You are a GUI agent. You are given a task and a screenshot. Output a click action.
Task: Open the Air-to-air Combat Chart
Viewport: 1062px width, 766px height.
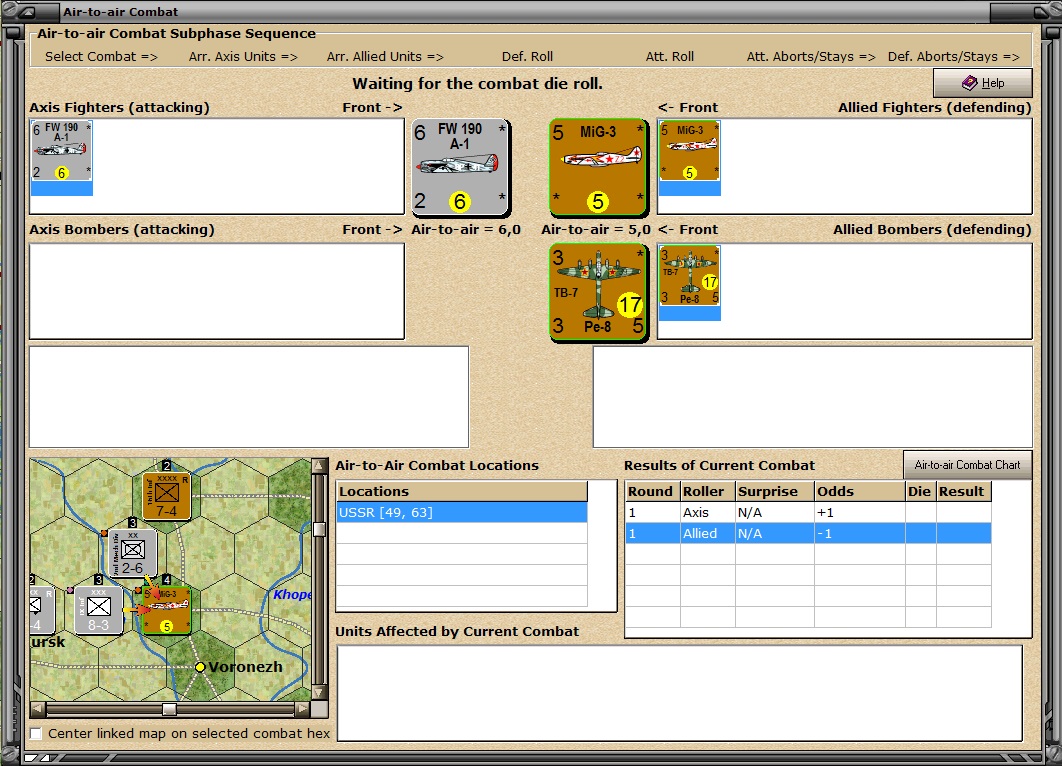967,465
